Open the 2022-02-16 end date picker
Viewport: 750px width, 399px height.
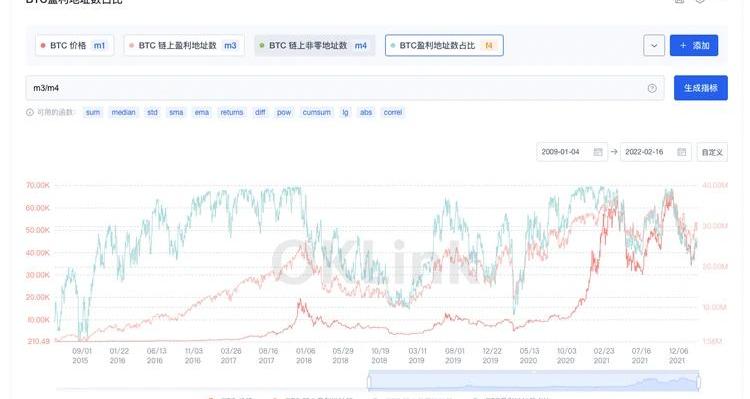click(655, 152)
